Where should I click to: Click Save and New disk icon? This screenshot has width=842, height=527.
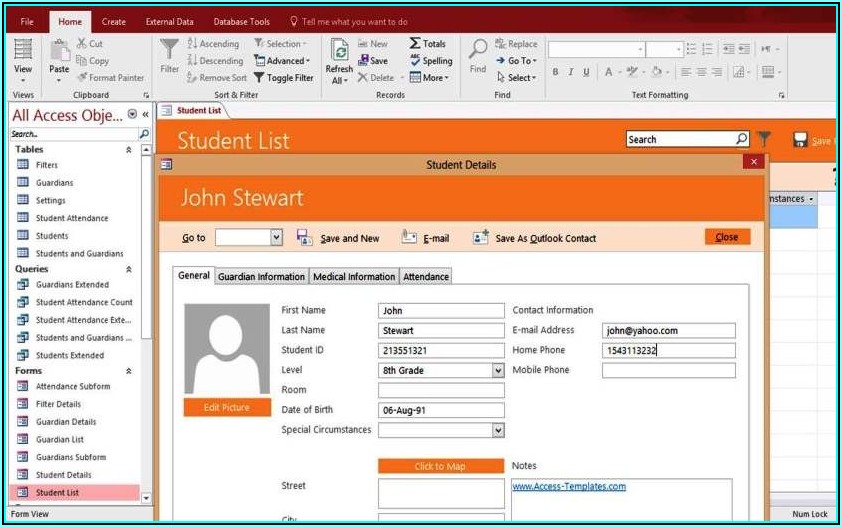(x=304, y=238)
